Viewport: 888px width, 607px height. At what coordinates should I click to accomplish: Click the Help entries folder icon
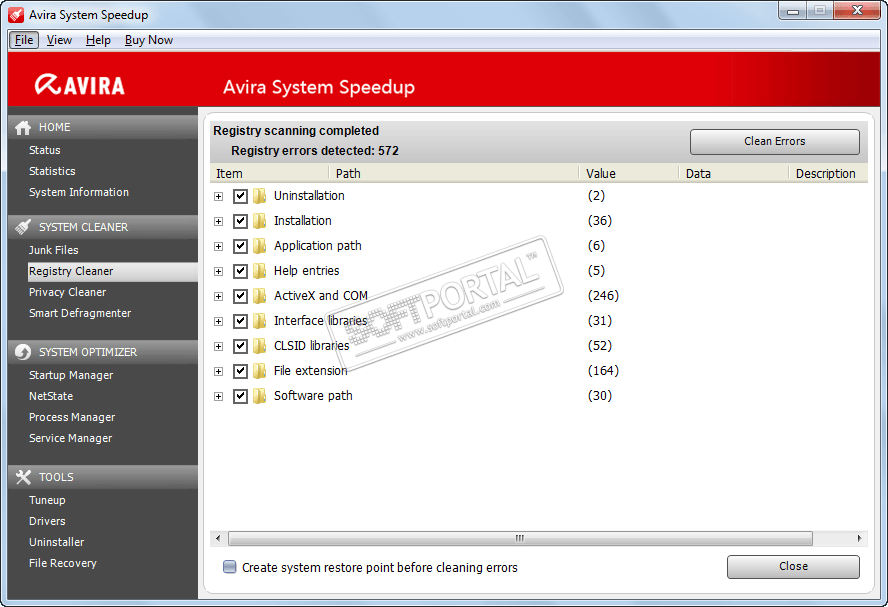tap(259, 271)
